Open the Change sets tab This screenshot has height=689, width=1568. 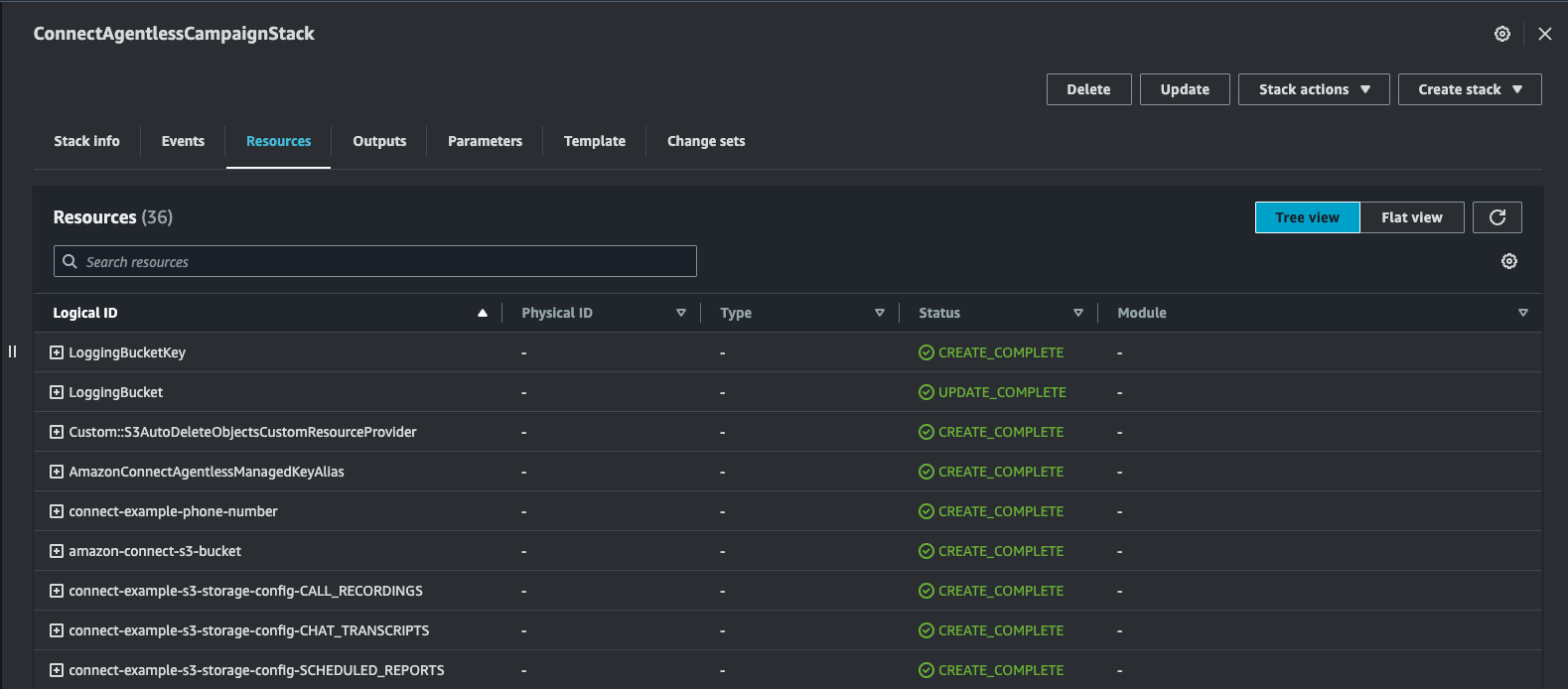pos(706,141)
